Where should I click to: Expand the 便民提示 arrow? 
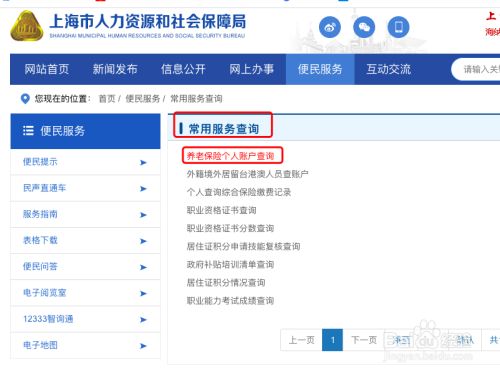point(143,162)
